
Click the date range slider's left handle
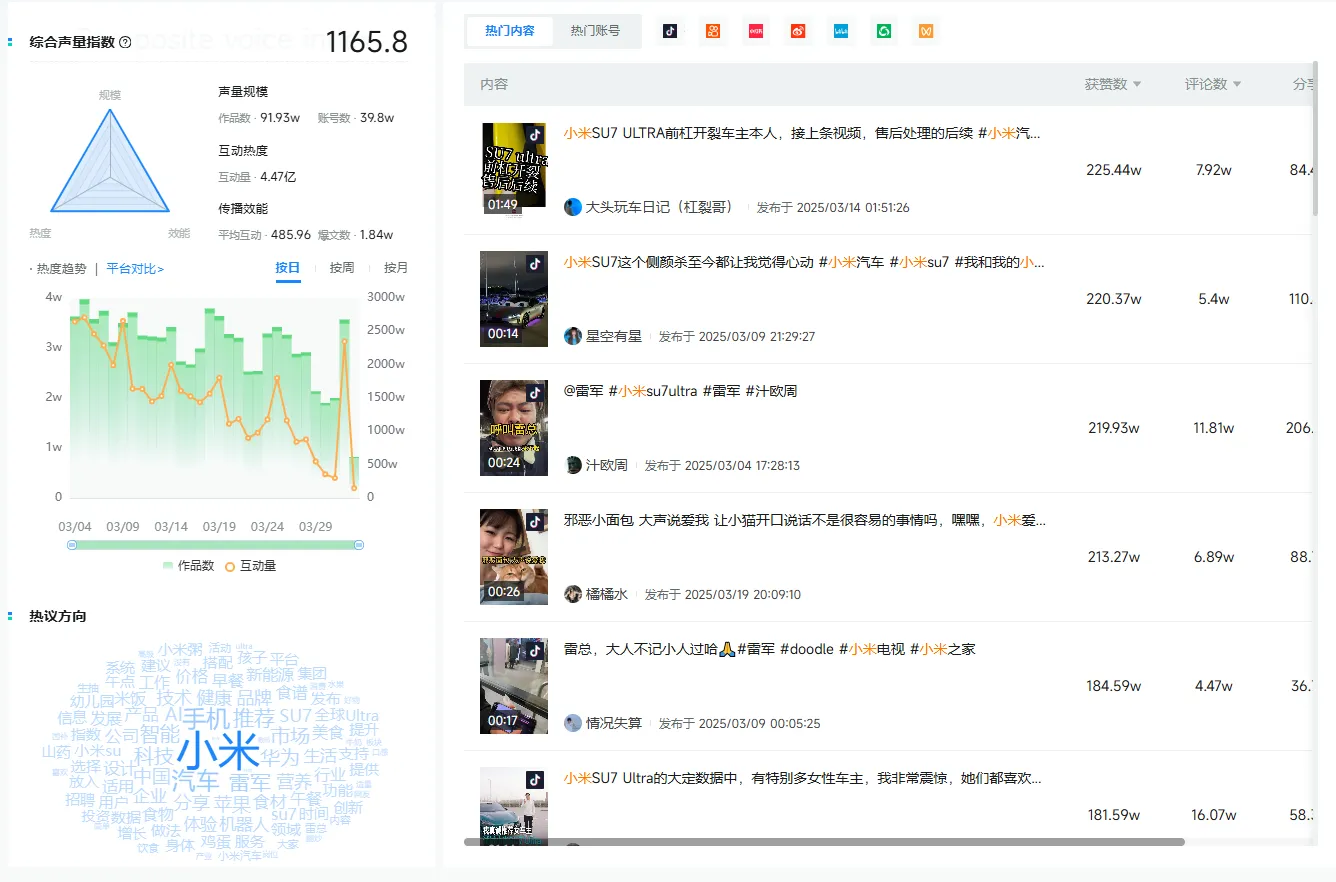72,545
